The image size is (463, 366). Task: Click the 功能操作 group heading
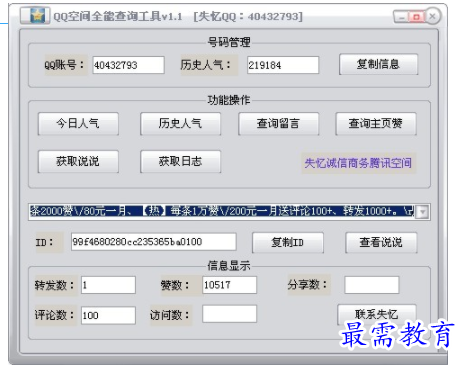tap(229, 100)
